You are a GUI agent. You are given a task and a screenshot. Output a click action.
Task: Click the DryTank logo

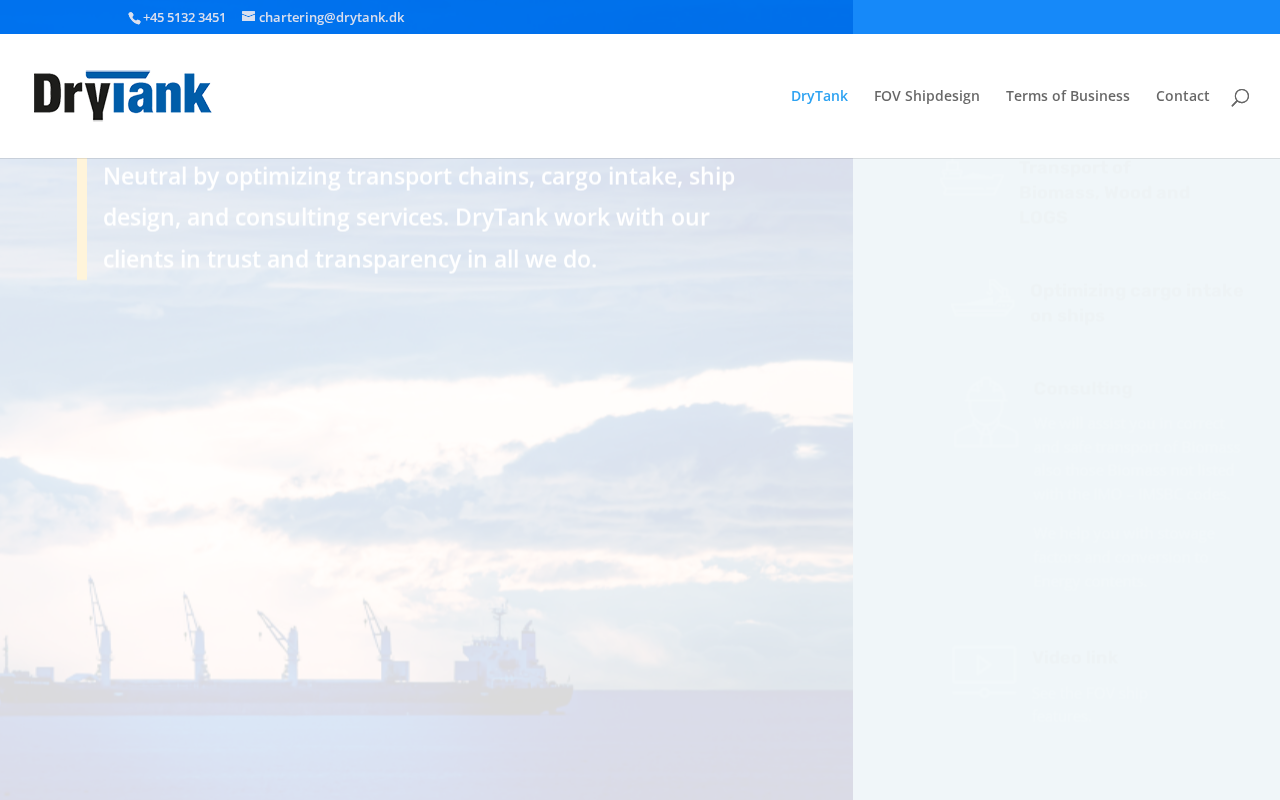tap(122, 96)
